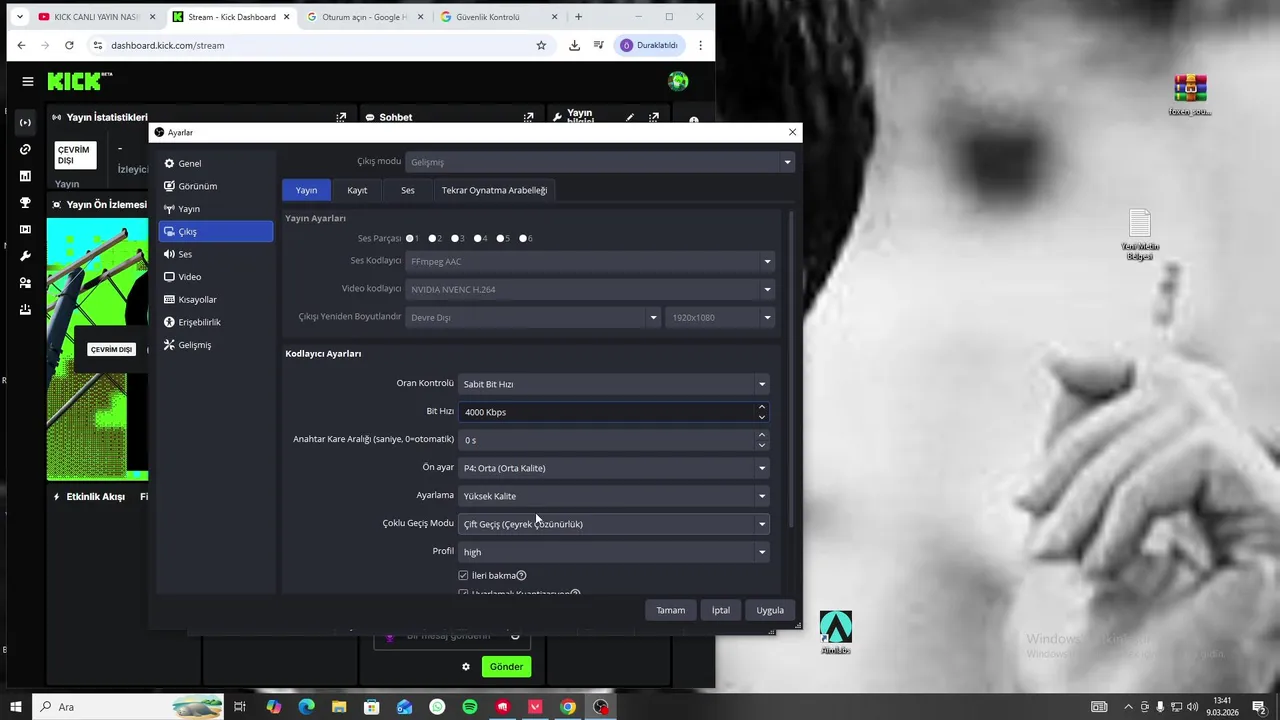1280x720 pixels.
Task: Open the Ses Kodlayıcı dropdown
Action: 590,261
